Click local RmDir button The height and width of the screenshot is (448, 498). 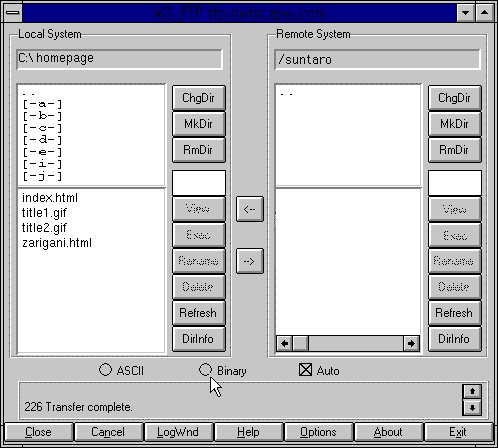click(199, 150)
